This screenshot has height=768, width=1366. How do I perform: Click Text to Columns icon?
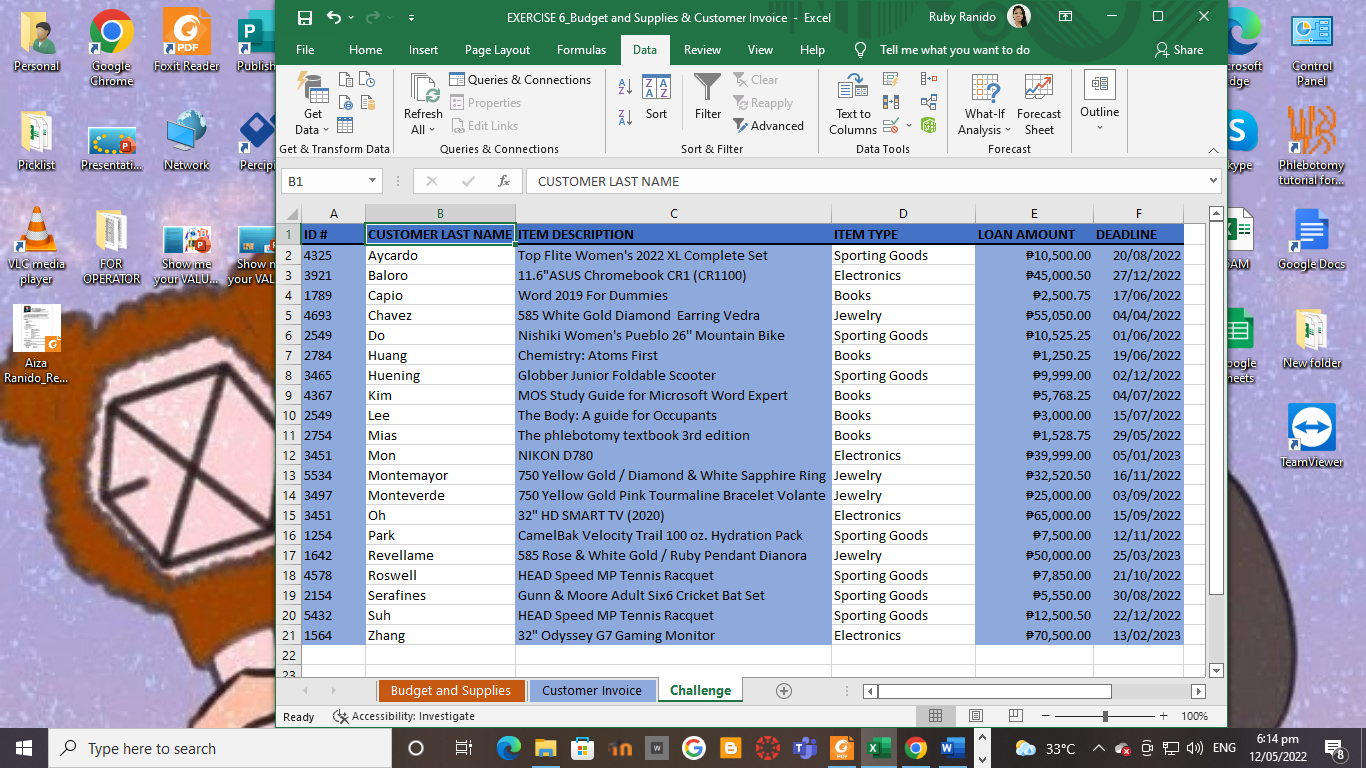(853, 88)
